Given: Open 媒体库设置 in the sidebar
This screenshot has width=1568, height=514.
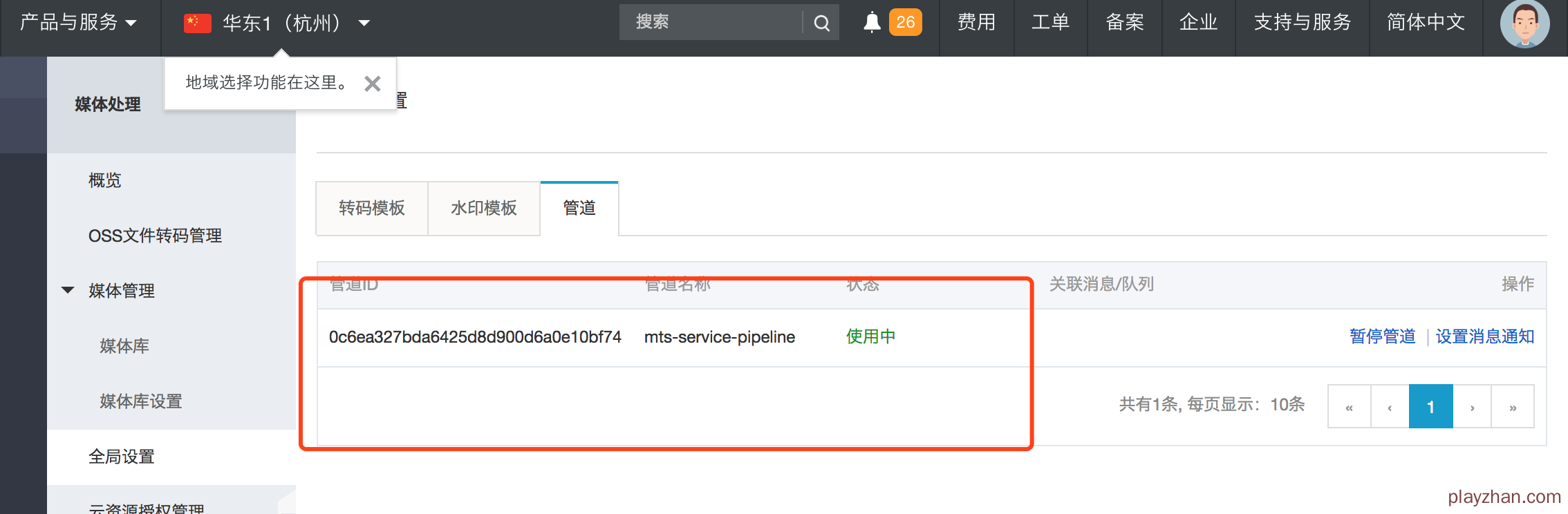Looking at the screenshot, I should click(141, 401).
